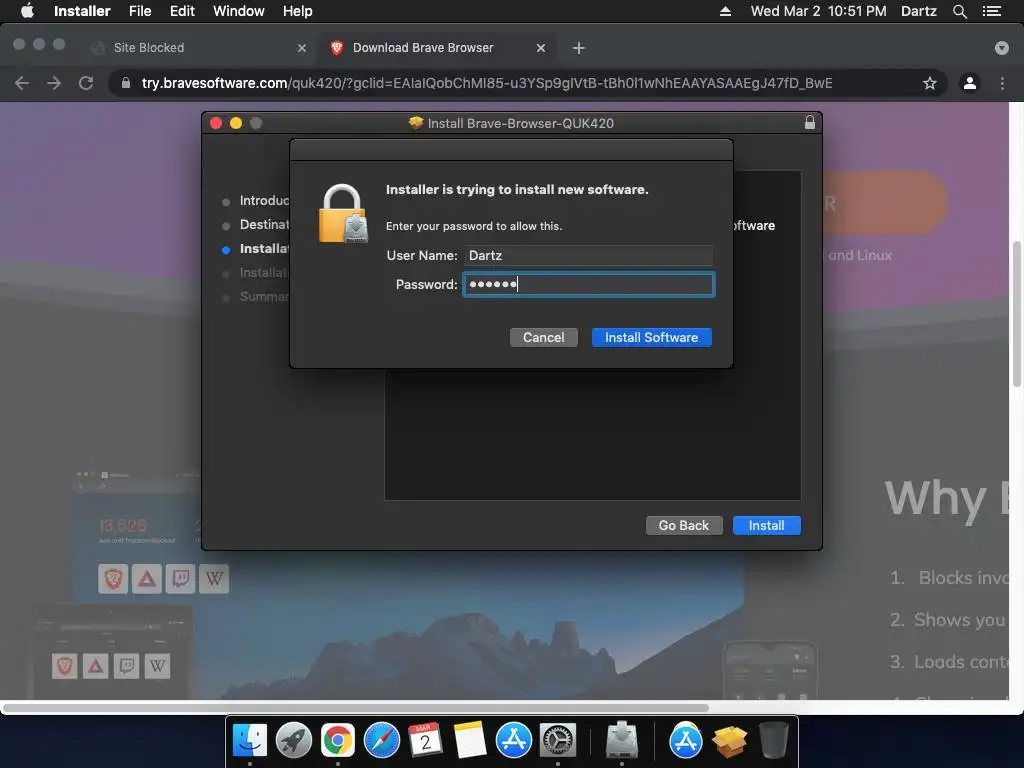Reload the page with the refresh icon
The image size is (1024, 768).
click(86, 83)
